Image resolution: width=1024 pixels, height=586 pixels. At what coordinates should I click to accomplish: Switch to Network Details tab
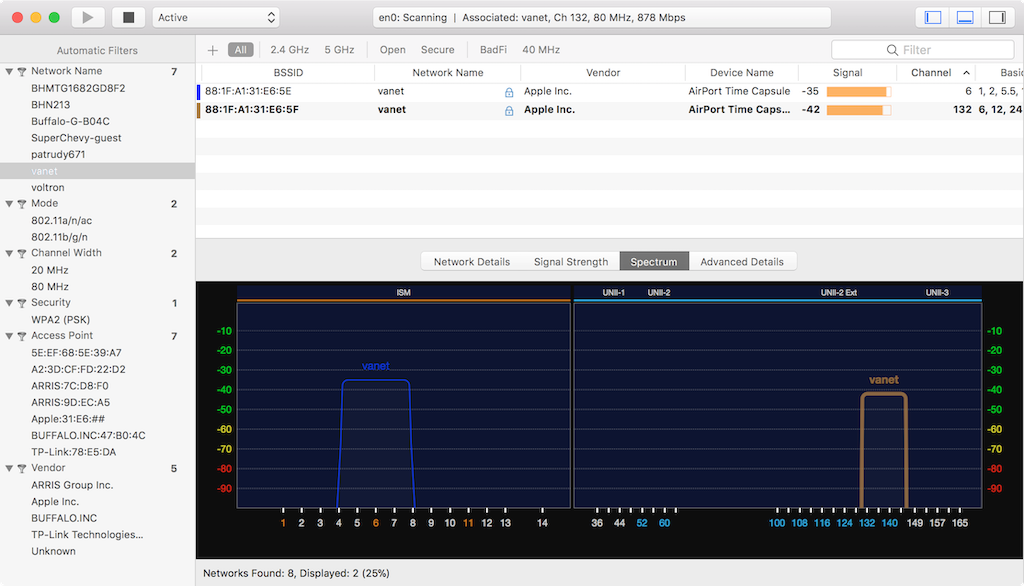(472, 261)
